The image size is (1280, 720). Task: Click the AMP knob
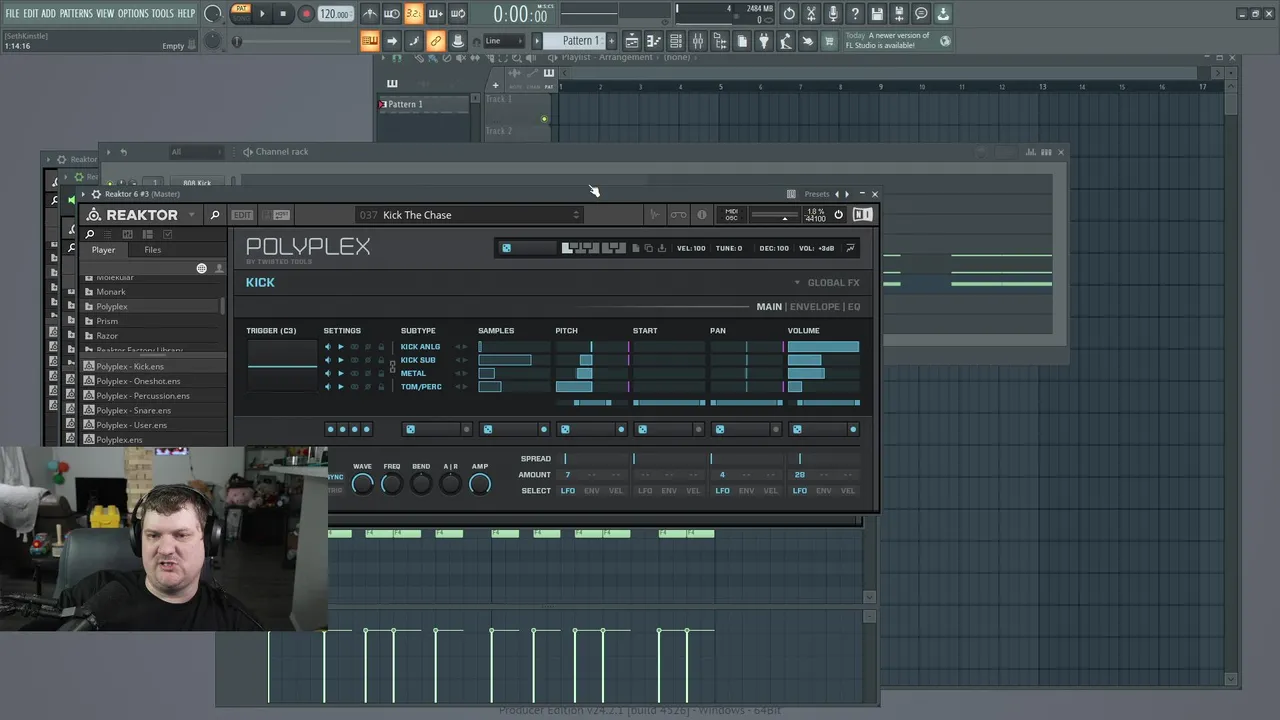pyautogui.click(x=480, y=485)
